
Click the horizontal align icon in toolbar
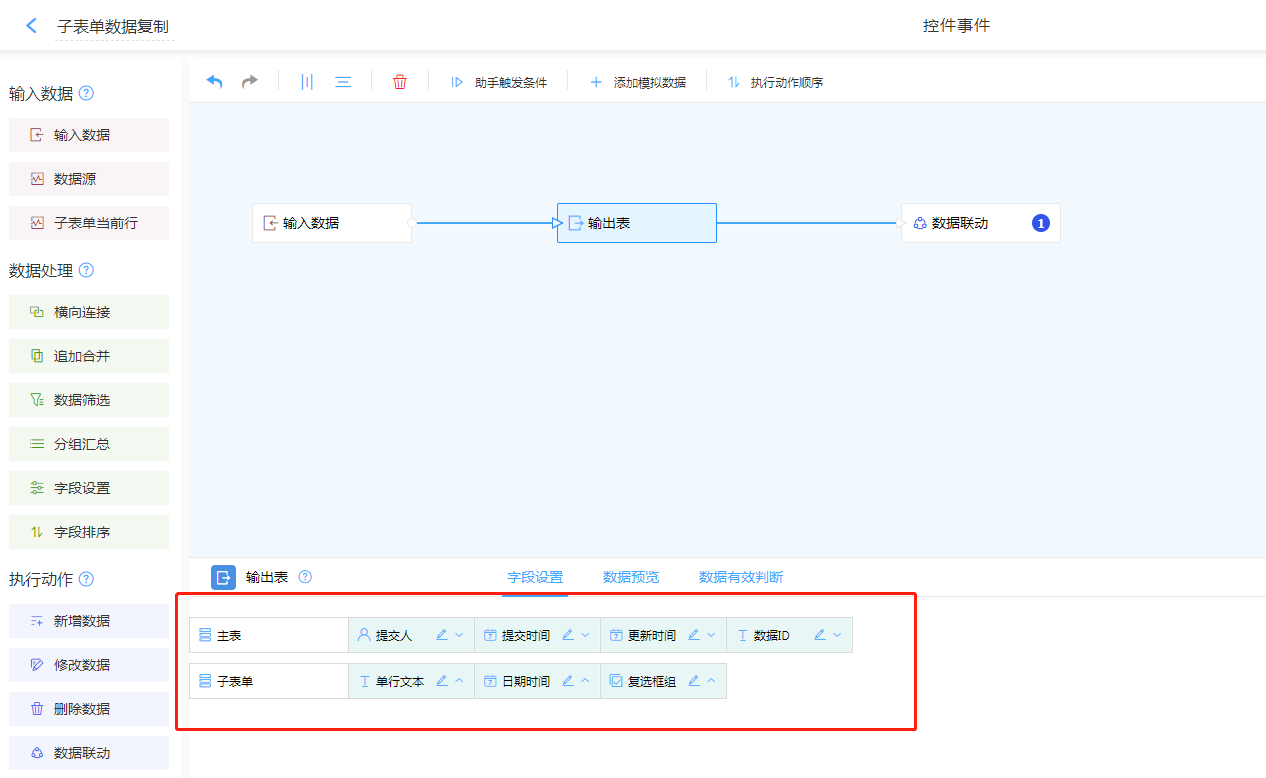point(343,82)
